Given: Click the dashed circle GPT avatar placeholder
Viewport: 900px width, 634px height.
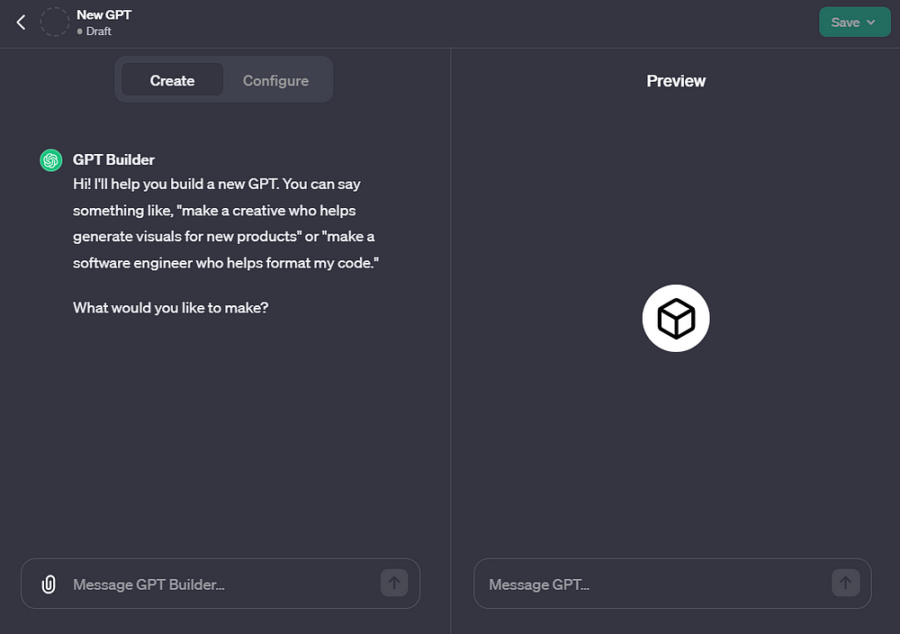Looking at the screenshot, I should click(x=54, y=22).
